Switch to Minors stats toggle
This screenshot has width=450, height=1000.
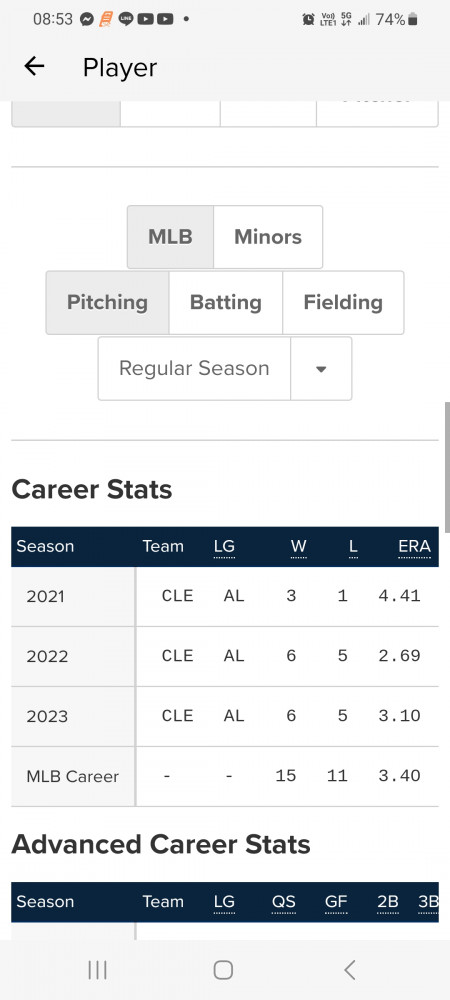268,237
